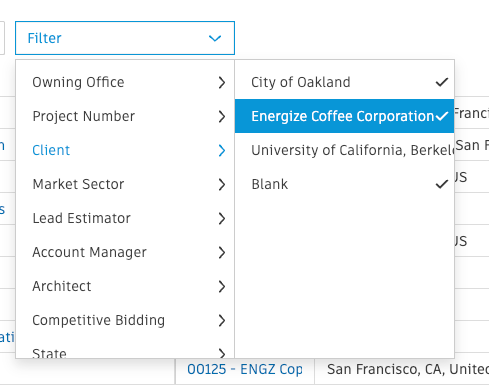Screen dimensions: 489x385
Task: Open the Filter dropdown
Action: point(125,38)
